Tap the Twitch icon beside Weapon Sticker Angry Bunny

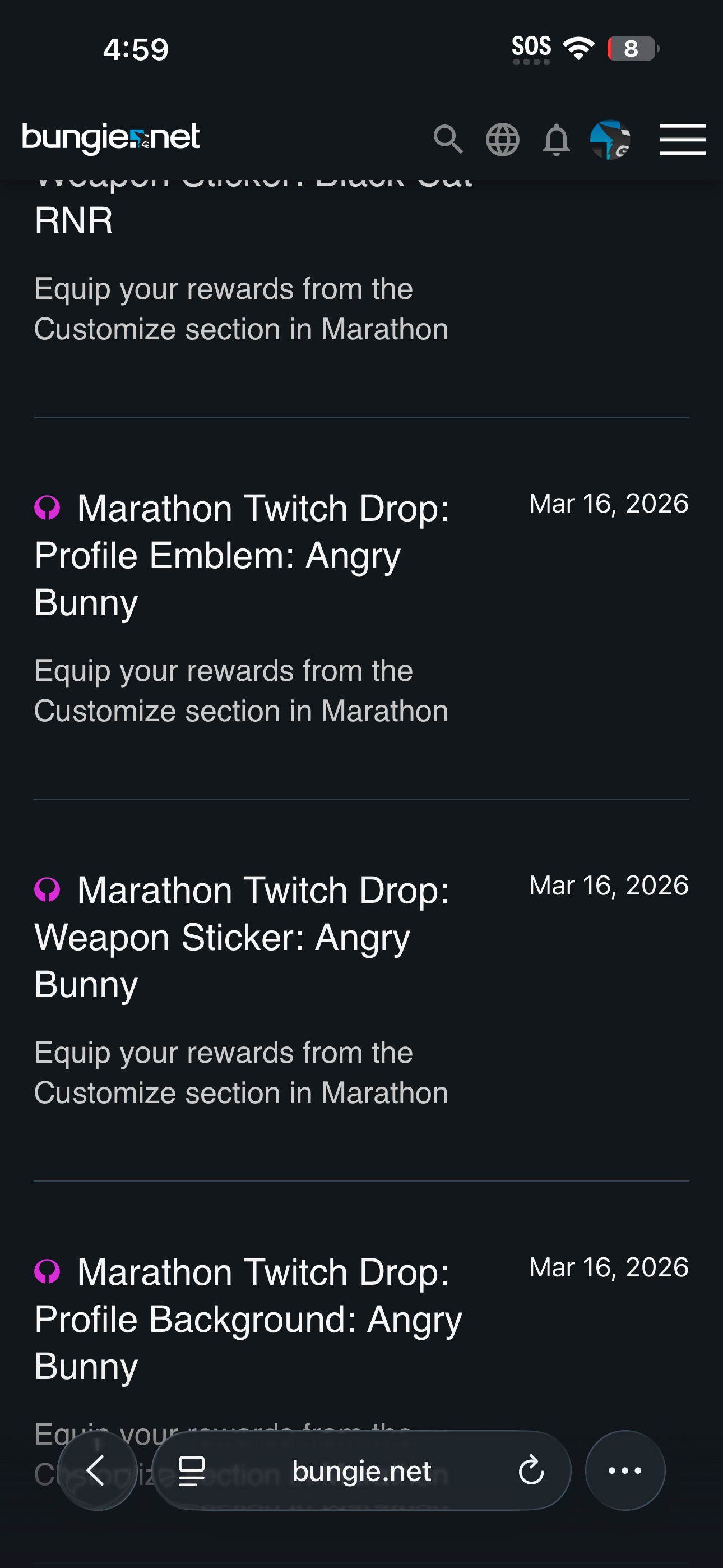(x=48, y=889)
